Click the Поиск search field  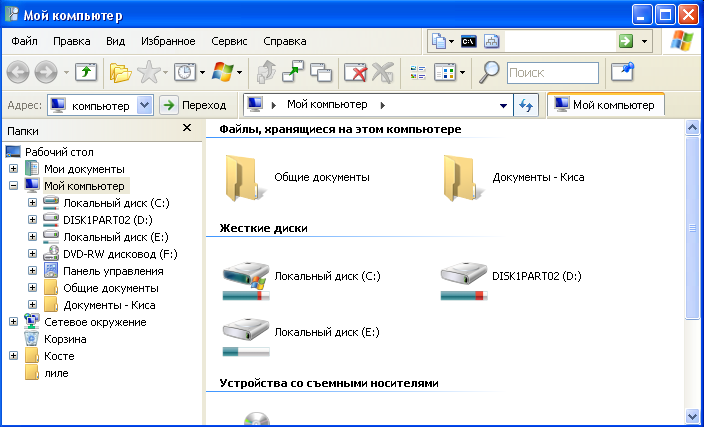553,72
